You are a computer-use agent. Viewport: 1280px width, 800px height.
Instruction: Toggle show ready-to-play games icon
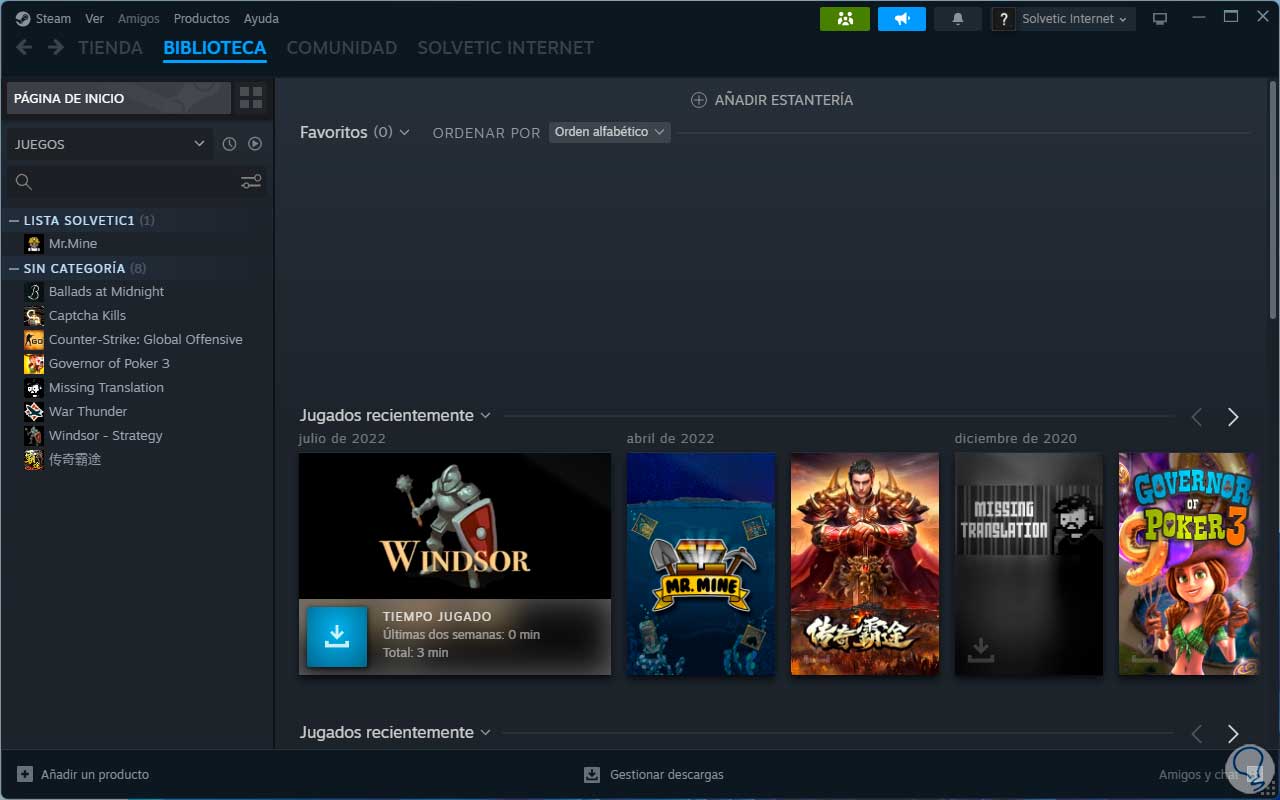tap(255, 144)
